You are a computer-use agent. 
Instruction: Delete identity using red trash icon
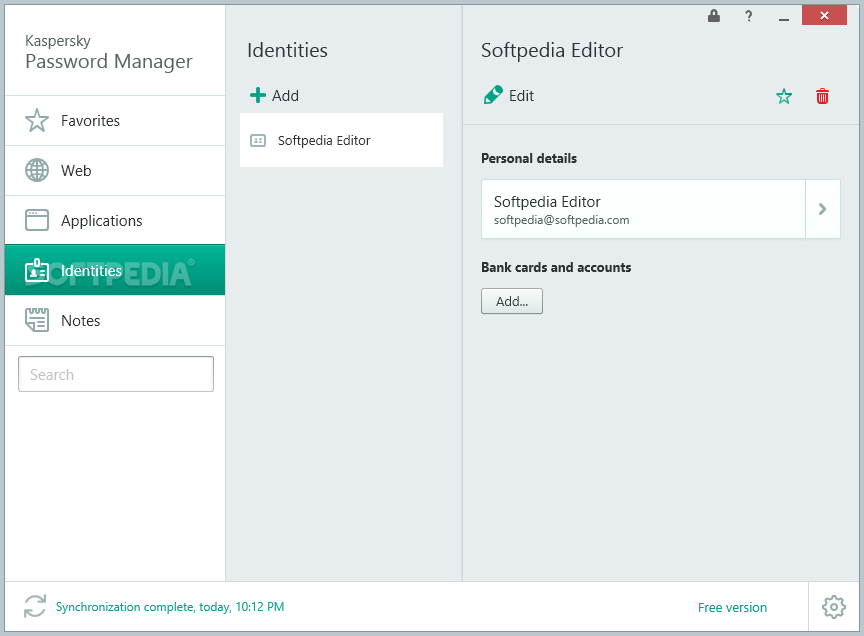click(822, 96)
